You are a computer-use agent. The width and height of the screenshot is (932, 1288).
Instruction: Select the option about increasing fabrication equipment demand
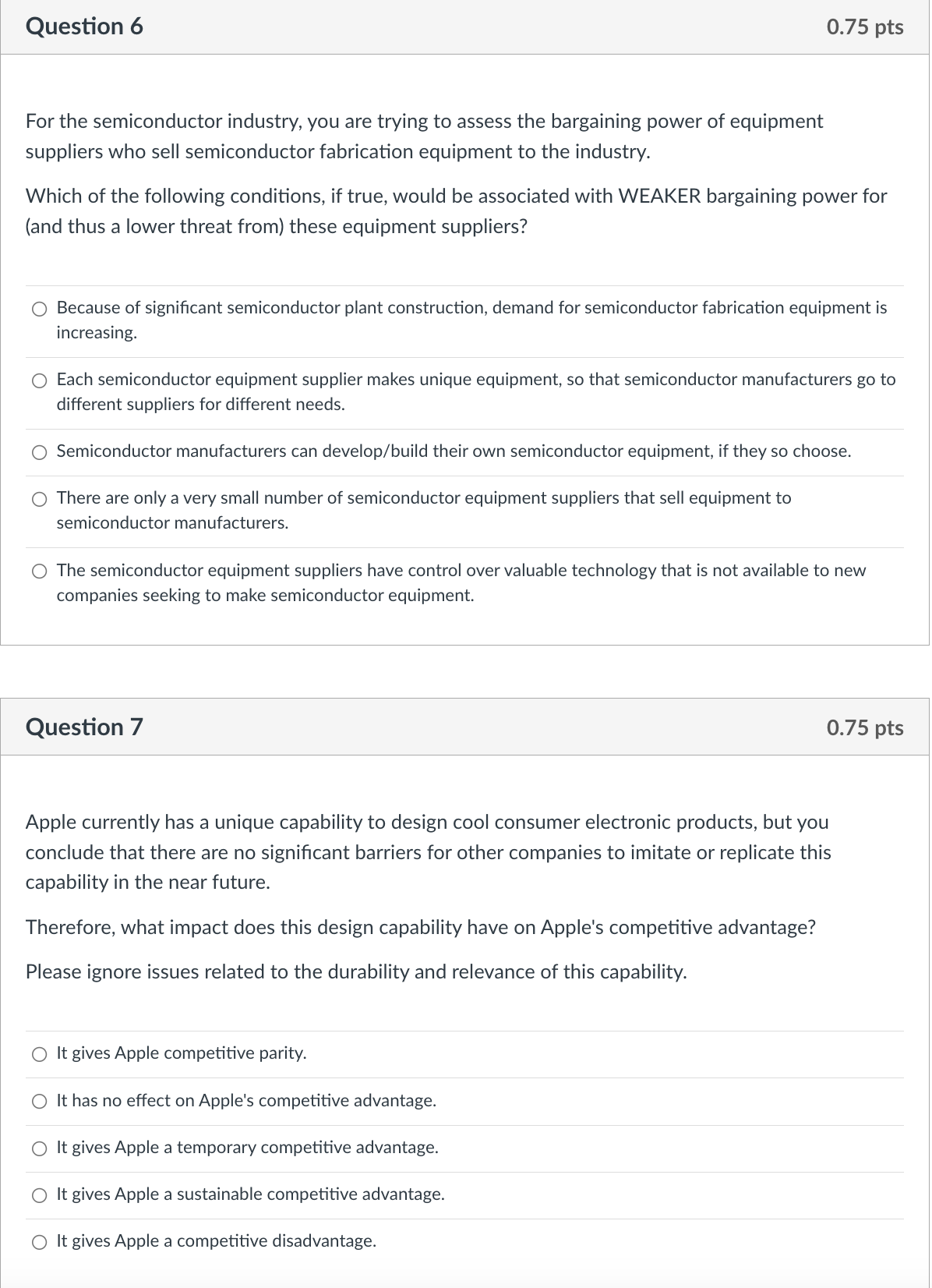pyautogui.click(x=39, y=309)
